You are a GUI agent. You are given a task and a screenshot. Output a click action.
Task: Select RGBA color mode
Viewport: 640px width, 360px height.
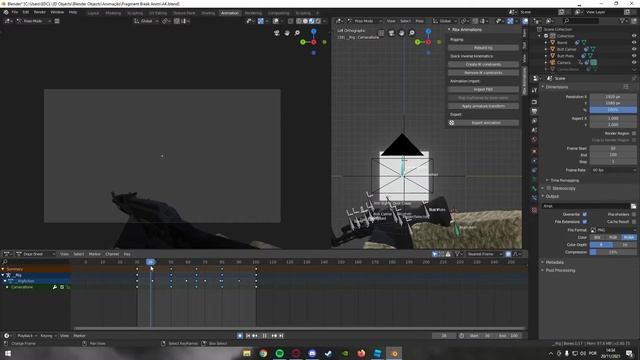click(629, 237)
